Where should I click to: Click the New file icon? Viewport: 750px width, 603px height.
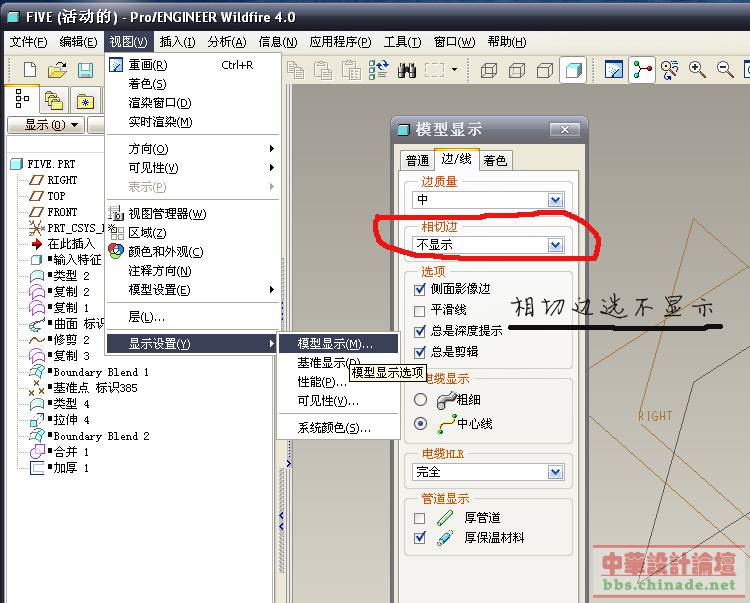pyautogui.click(x=30, y=70)
